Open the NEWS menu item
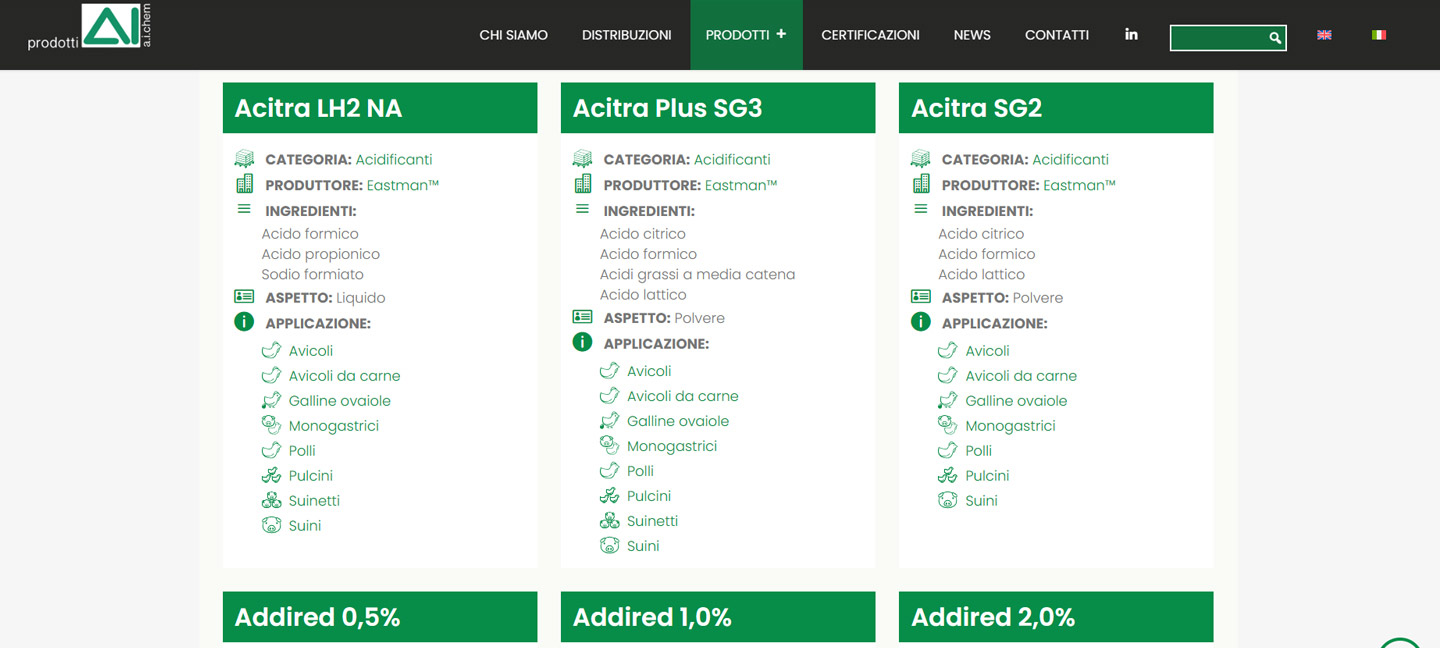Screen dimensions: 1440x648 click(x=972, y=35)
